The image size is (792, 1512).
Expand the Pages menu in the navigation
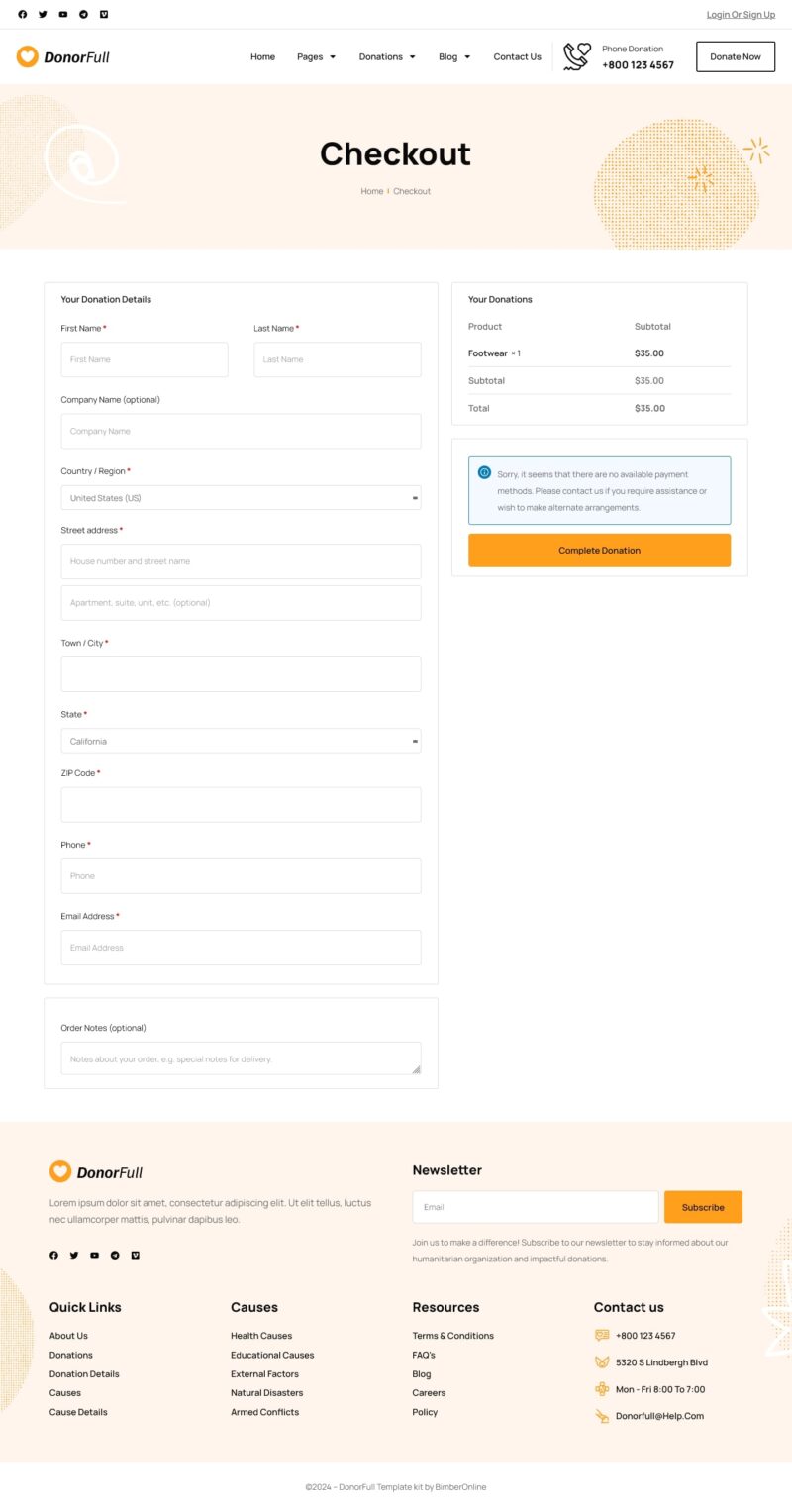(316, 56)
